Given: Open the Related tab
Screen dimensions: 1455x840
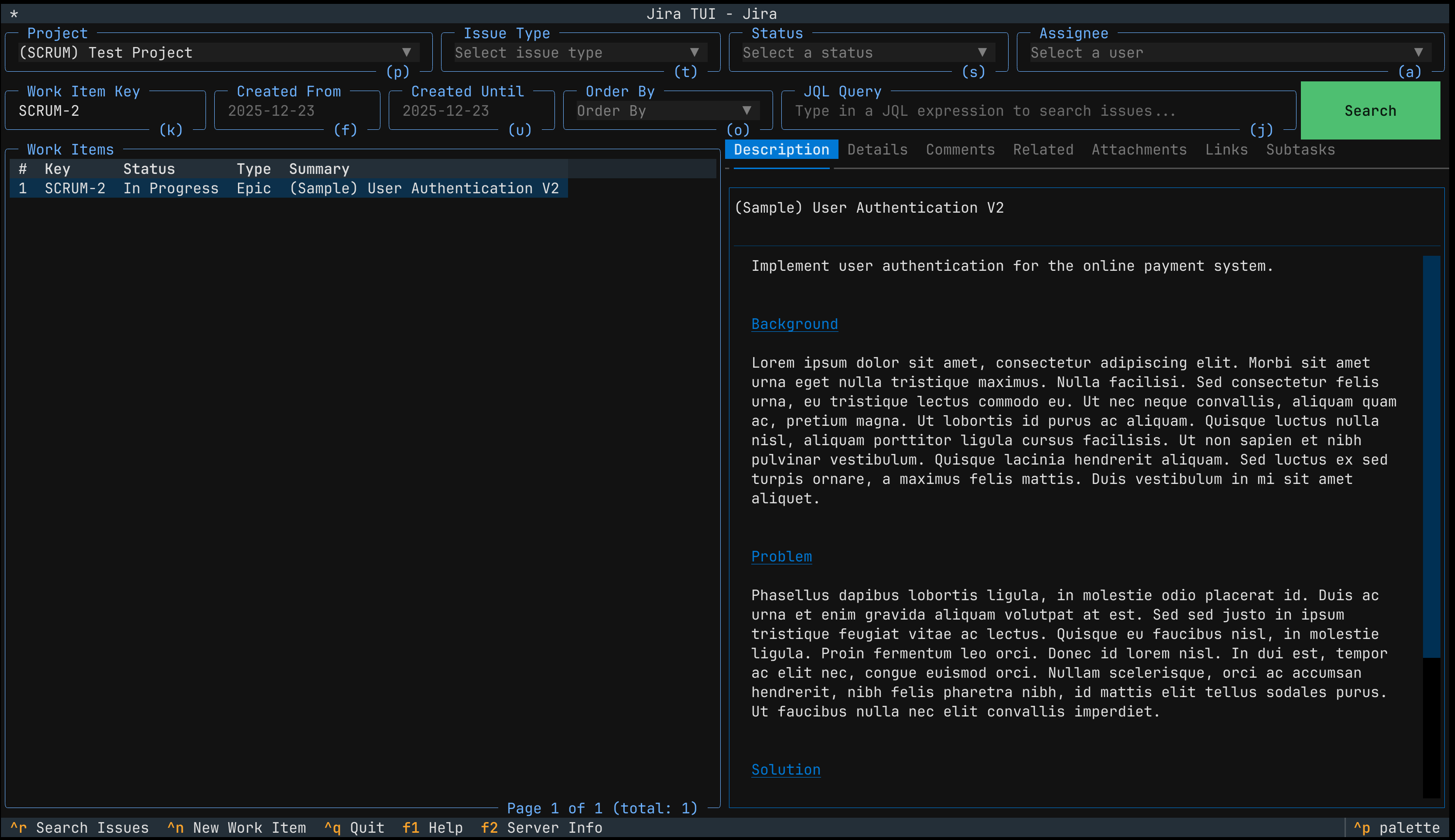Looking at the screenshot, I should click(x=1043, y=149).
